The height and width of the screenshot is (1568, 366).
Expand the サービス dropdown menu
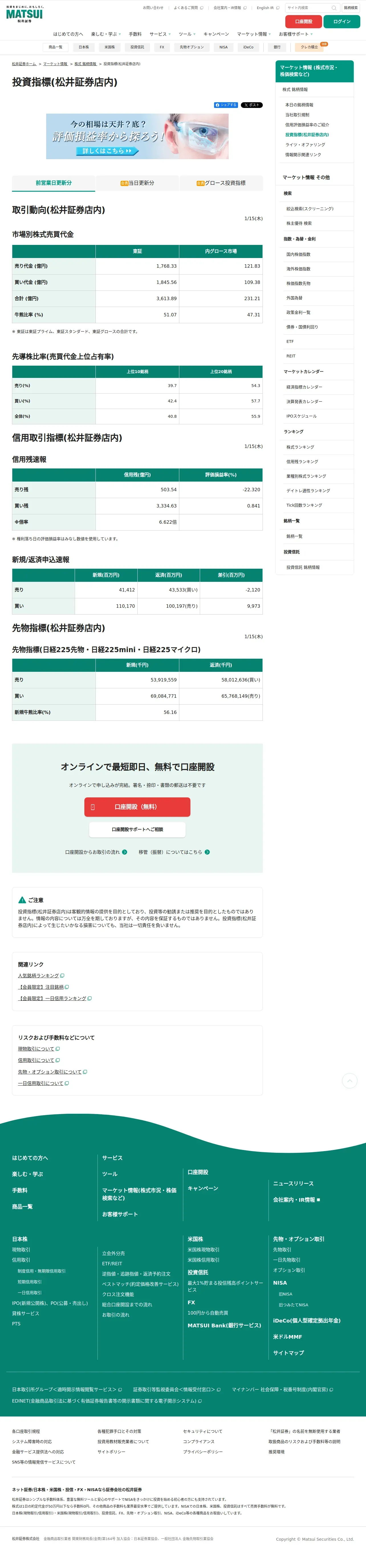click(160, 34)
